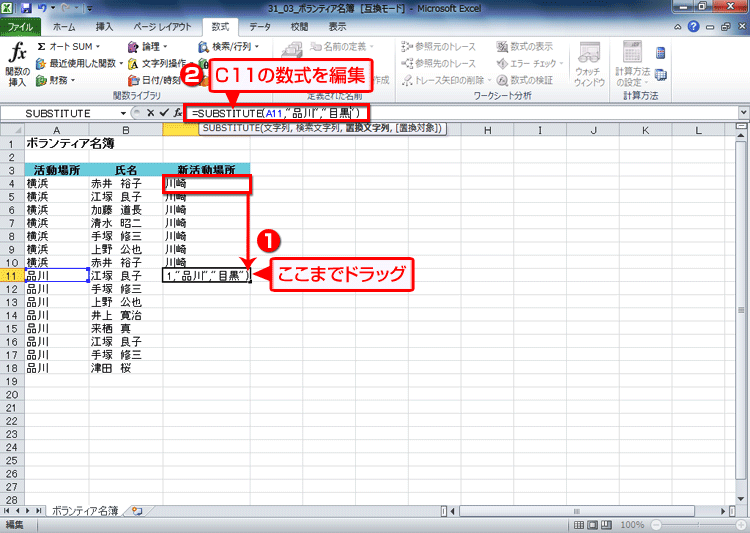Expand the formula bar with right-end arrow

click(743, 113)
